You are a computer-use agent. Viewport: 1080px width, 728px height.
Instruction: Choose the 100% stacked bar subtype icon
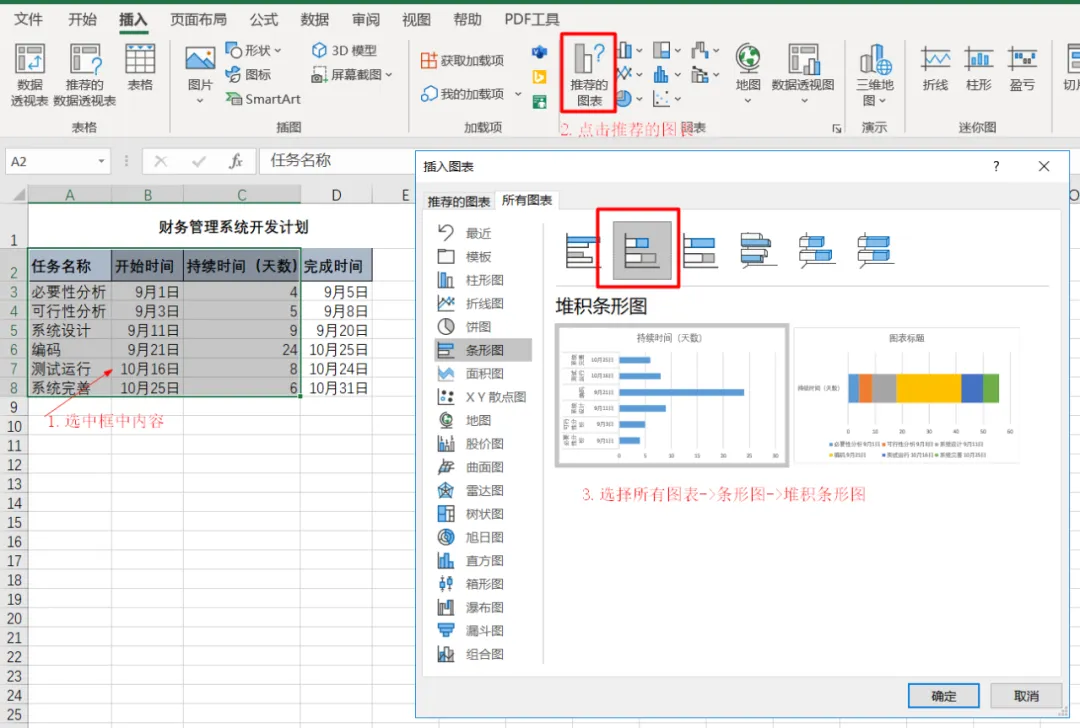(700, 250)
